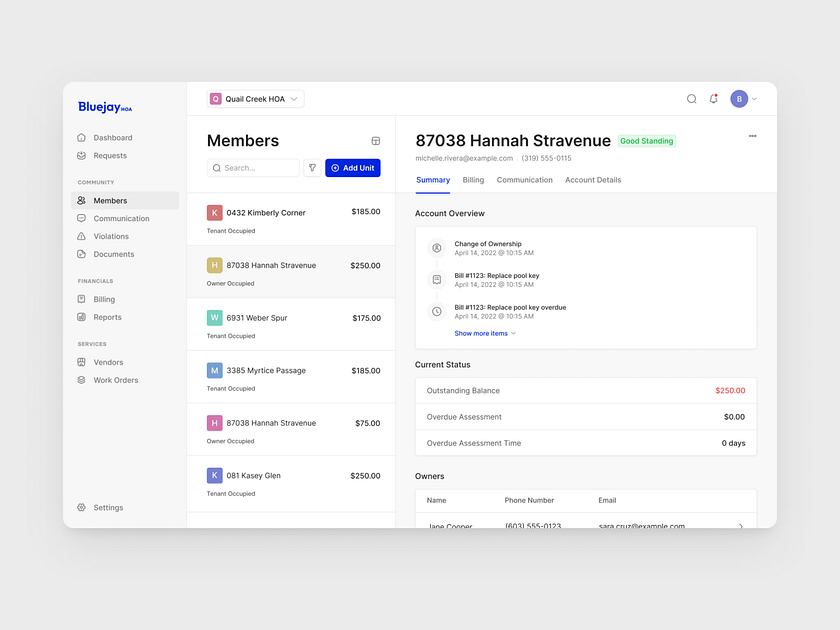Open Reports under Financials
Image resolution: width=840 pixels, height=630 pixels.
tap(107, 317)
